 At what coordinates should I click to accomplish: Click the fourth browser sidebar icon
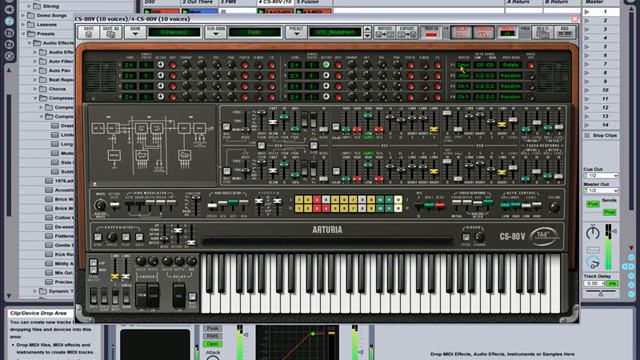point(9,44)
